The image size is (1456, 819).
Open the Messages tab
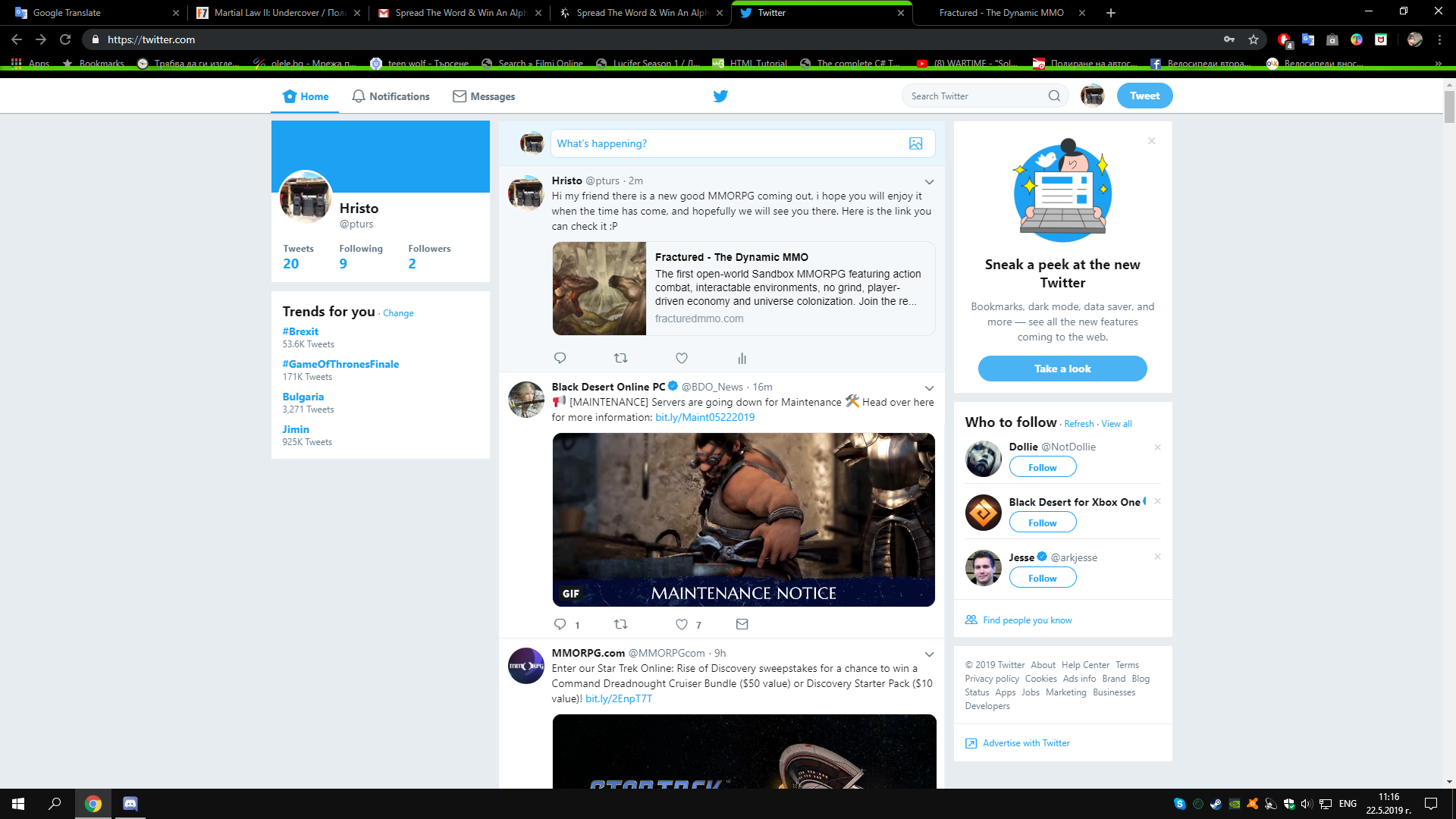pos(484,96)
